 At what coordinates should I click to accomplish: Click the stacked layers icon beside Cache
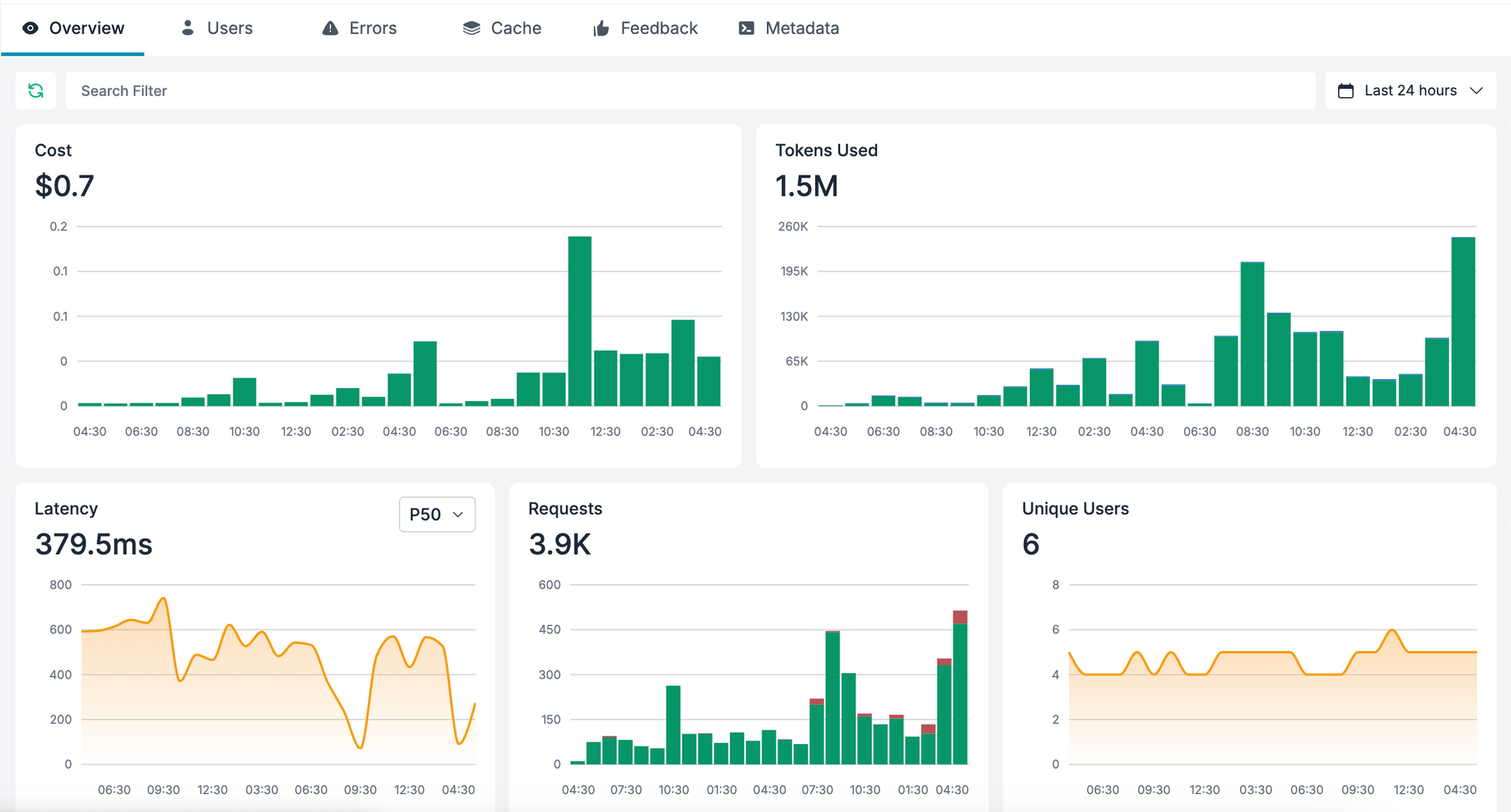[471, 27]
